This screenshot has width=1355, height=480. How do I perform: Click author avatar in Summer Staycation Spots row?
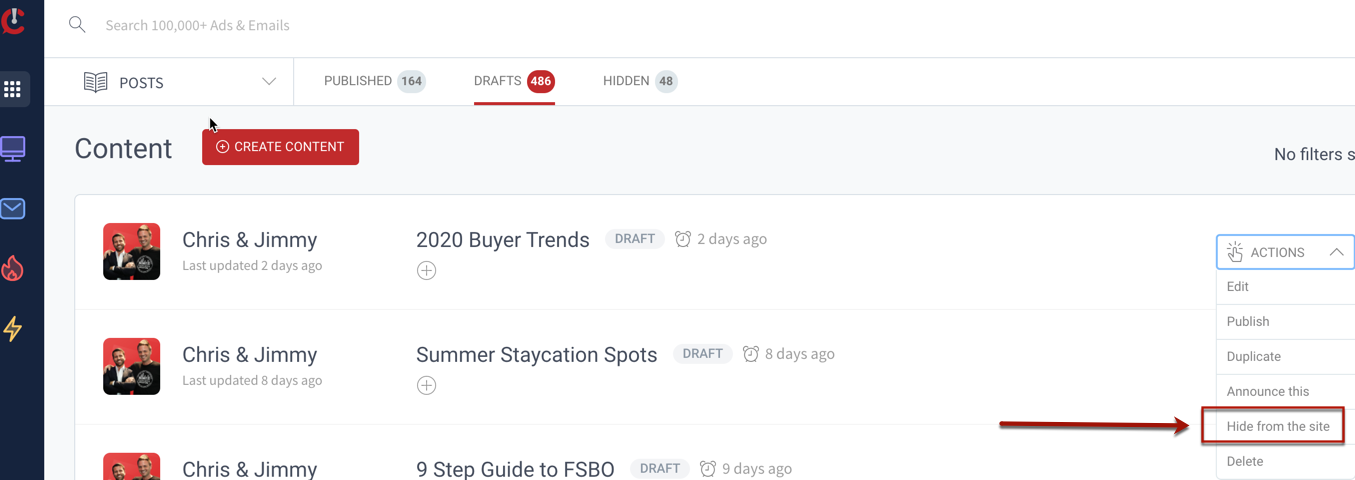[x=132, y=366]
